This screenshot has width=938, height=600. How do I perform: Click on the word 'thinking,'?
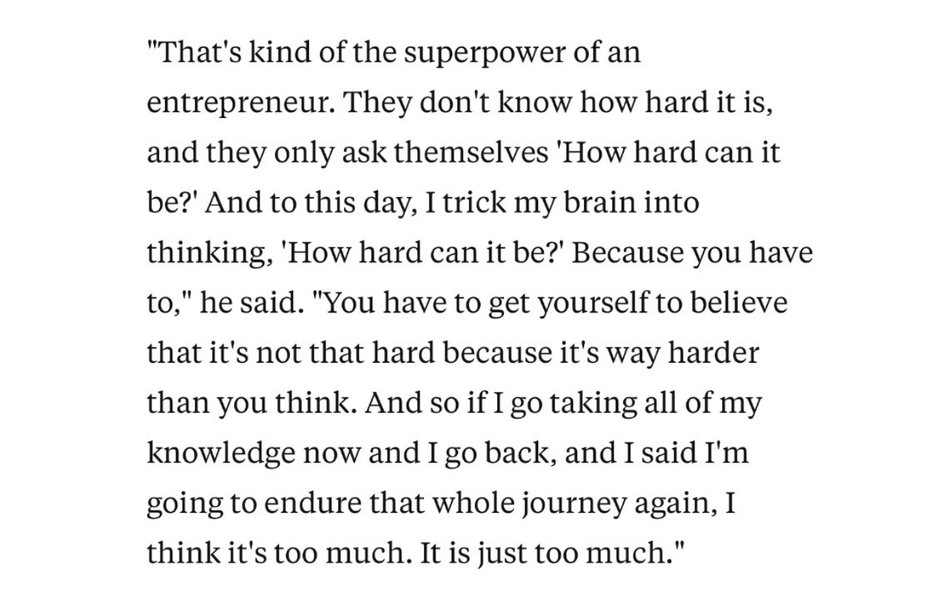[206, 254]
